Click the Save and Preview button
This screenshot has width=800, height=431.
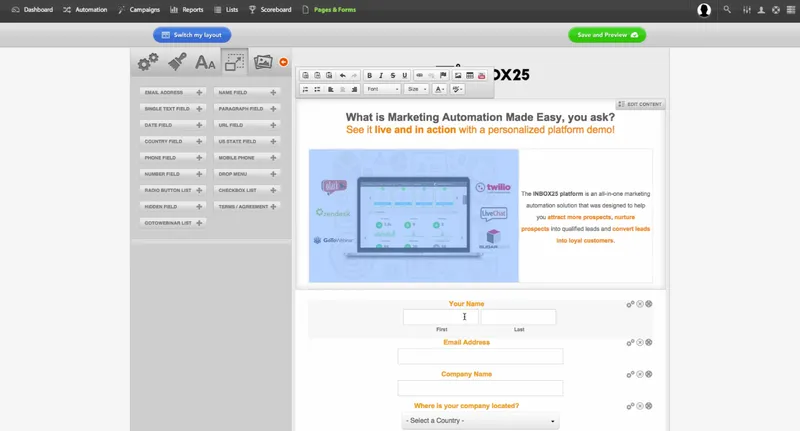[607, 35]
